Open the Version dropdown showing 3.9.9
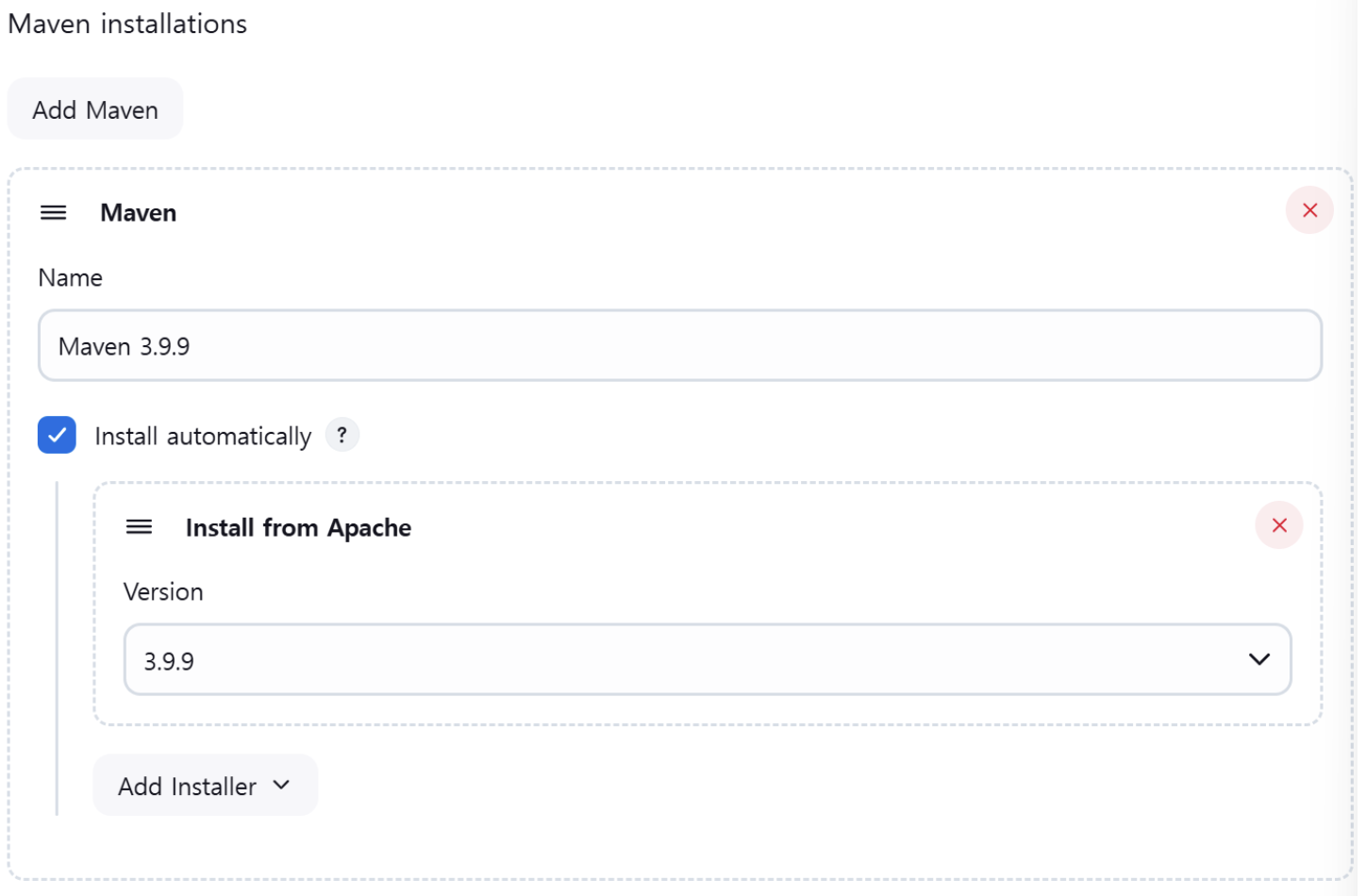Image resolution: width=1366 pixels, height=896 pixels. pos(707,660)
